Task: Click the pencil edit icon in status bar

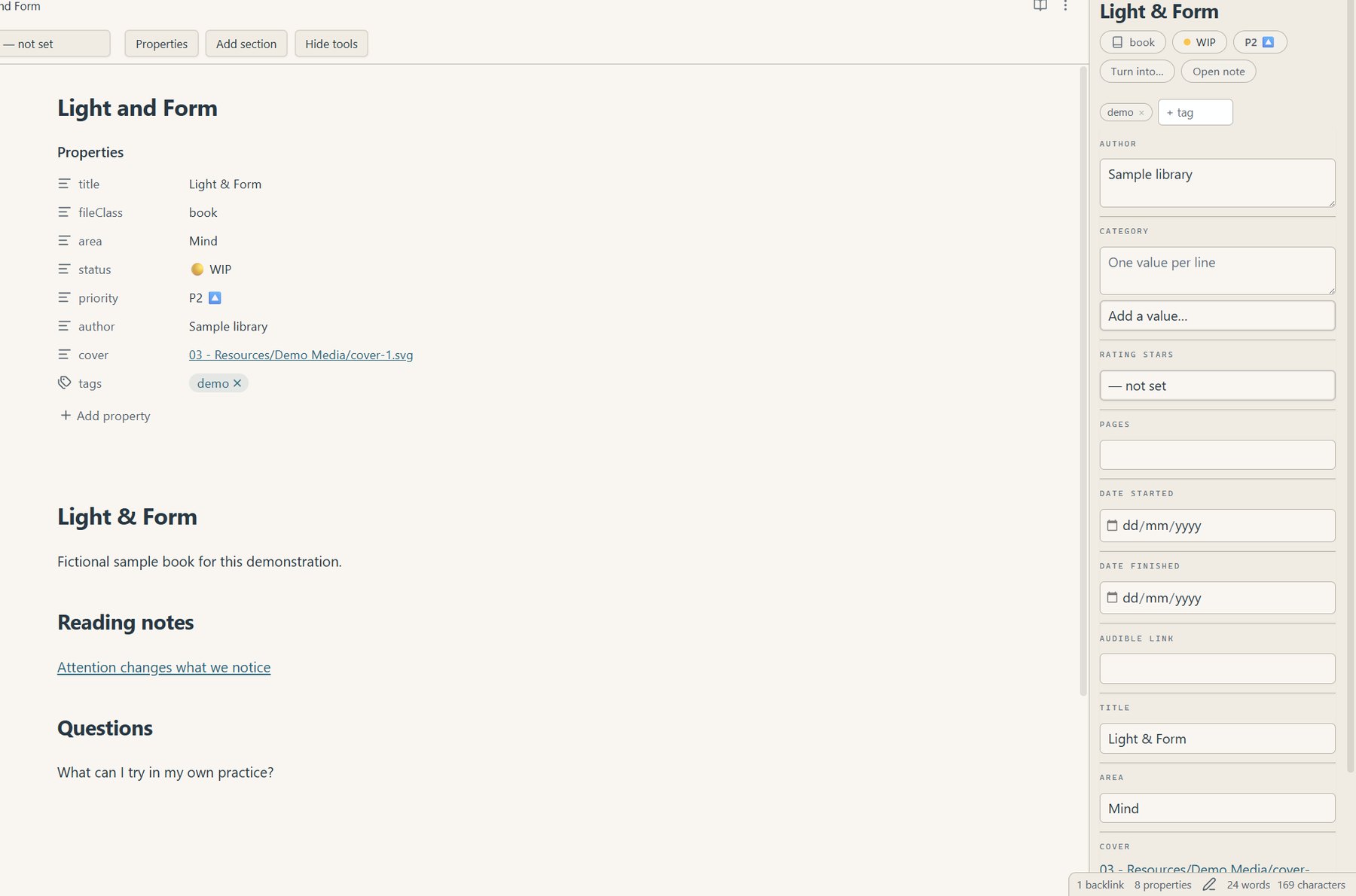Action: pyautogui.click(x=1209, y=885)
